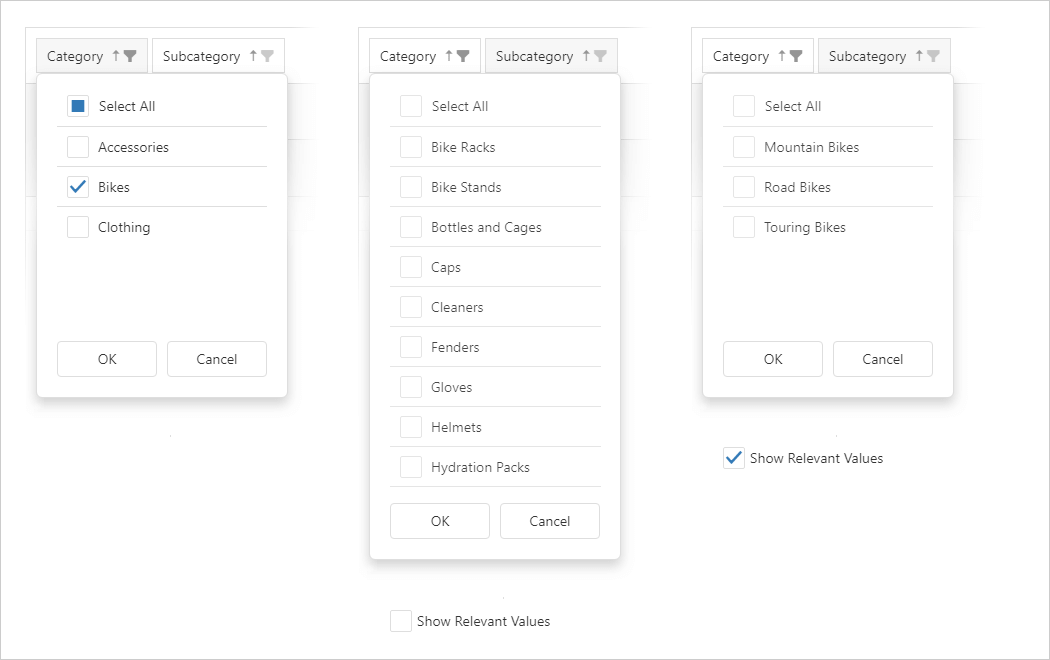Uncheck the Bikes filter option

click(x=78, y=186)
